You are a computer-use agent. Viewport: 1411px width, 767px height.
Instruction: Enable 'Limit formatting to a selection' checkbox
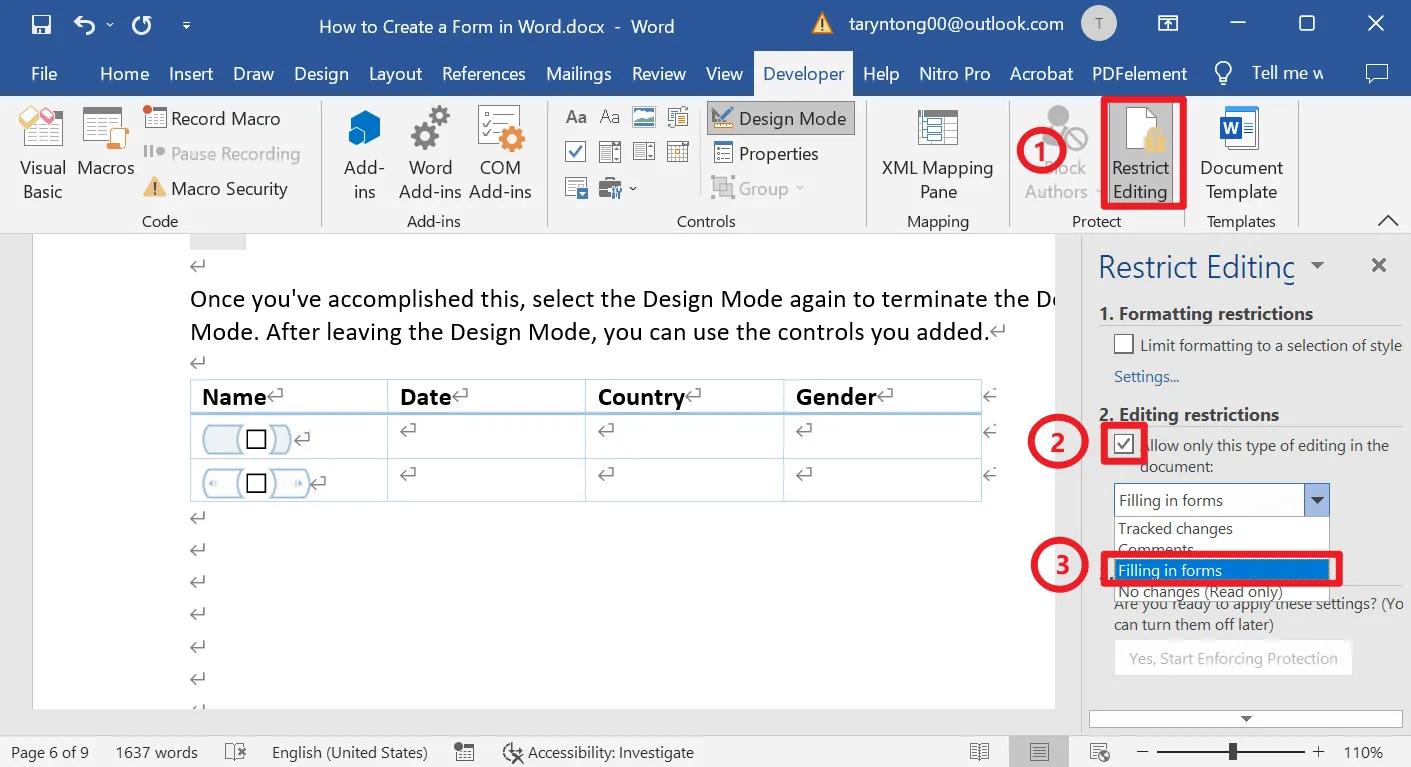coord(1124,345)
